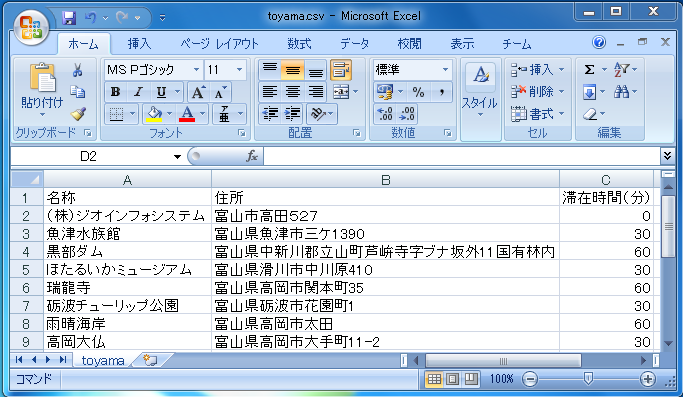Switch to the ページ レイアウト tab

(x=219, y=44)
